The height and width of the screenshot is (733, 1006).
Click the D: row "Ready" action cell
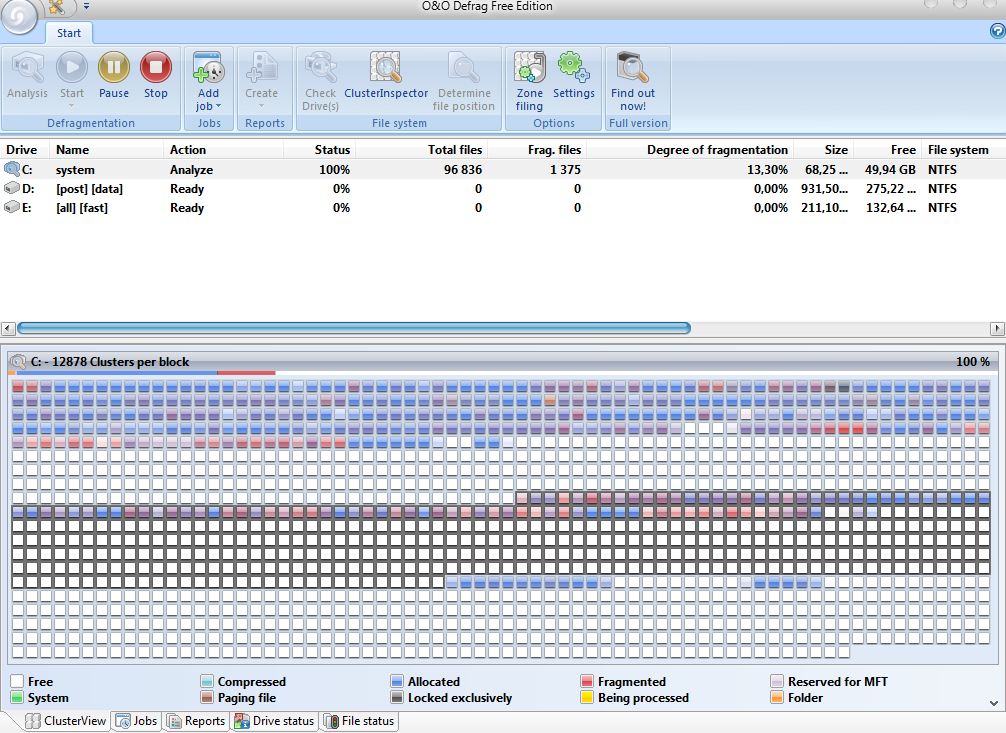coord(187,189)
